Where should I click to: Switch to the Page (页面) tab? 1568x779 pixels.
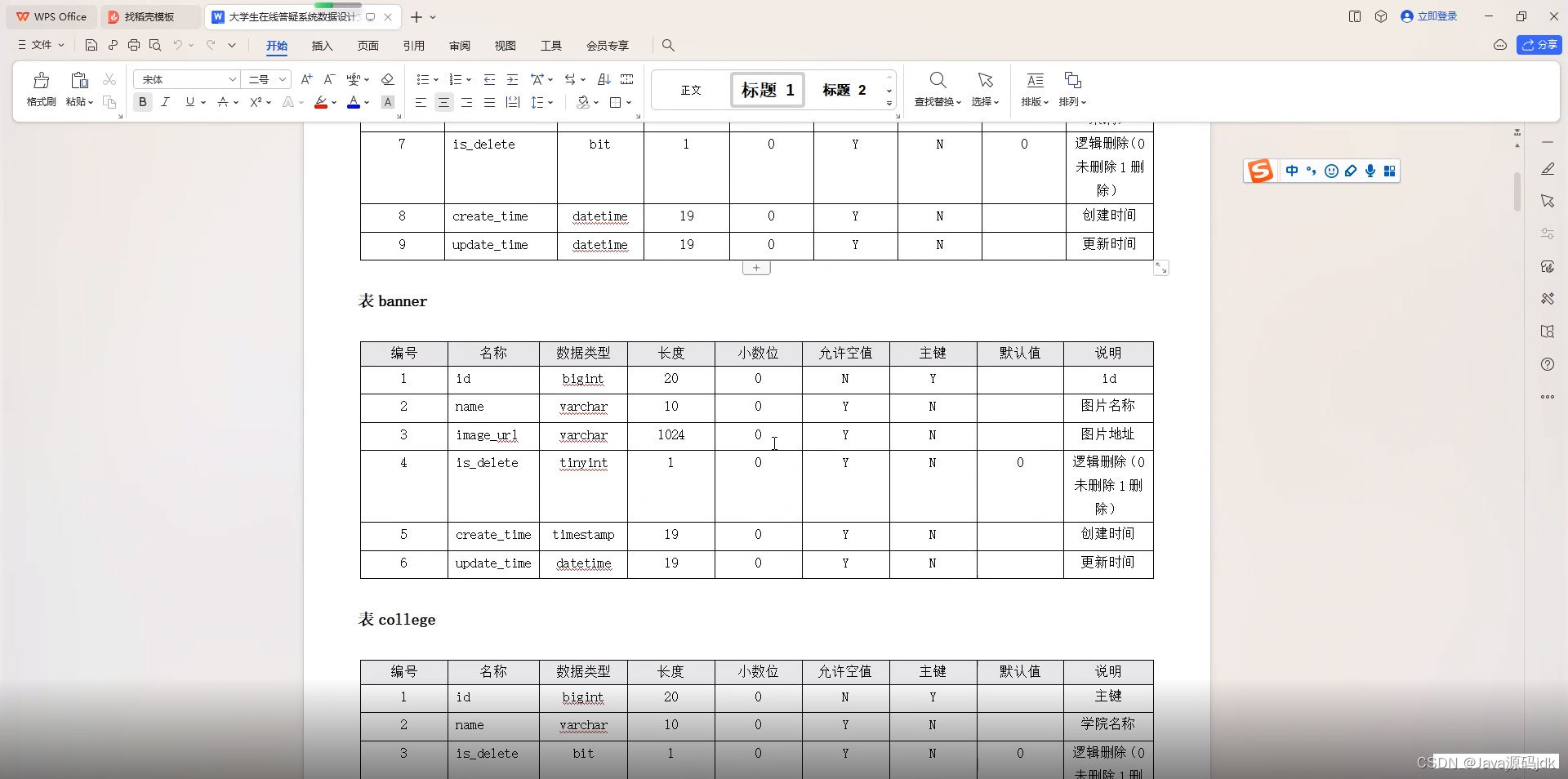coord(367,46)
